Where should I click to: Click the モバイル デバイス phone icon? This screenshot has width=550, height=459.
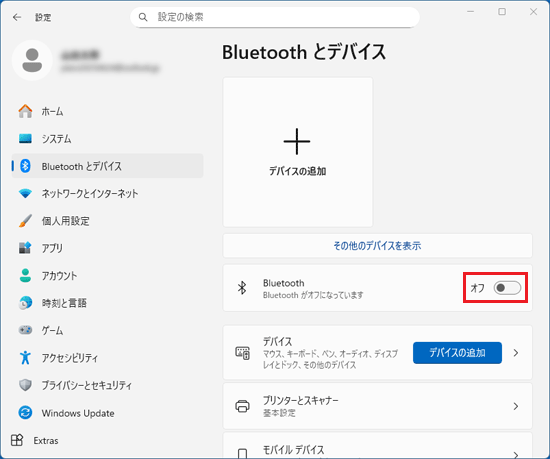tap(242, 453)
